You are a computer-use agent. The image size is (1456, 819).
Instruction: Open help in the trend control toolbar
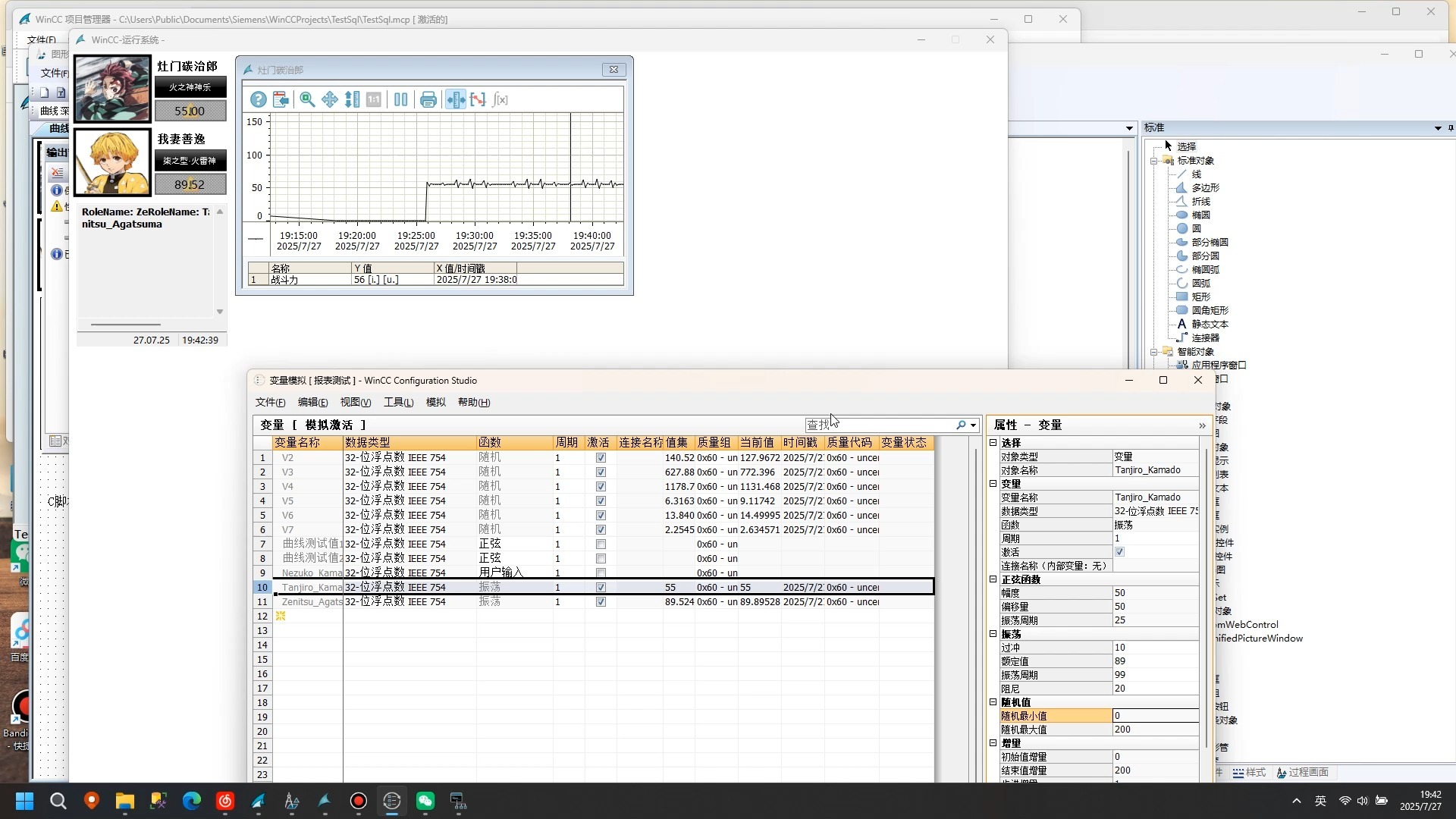[259, 99]
